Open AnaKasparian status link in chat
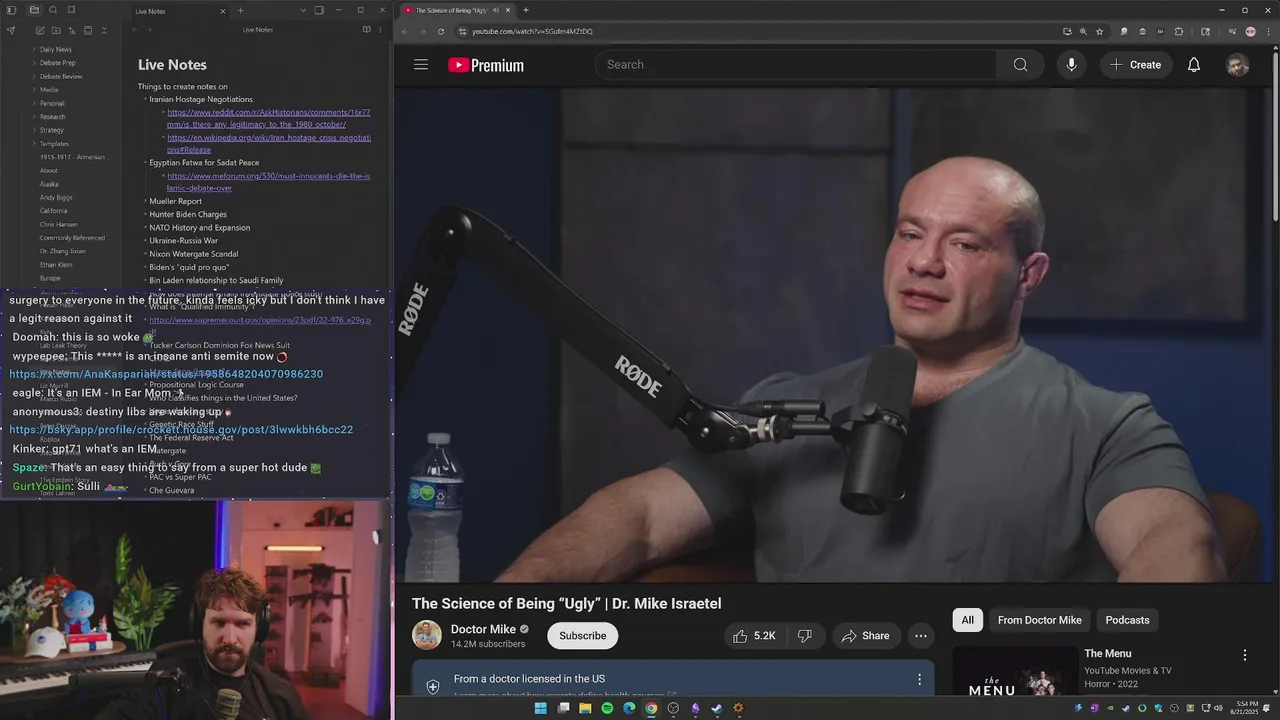Viewport: 1280px width, 720px height. pos(166,374)
